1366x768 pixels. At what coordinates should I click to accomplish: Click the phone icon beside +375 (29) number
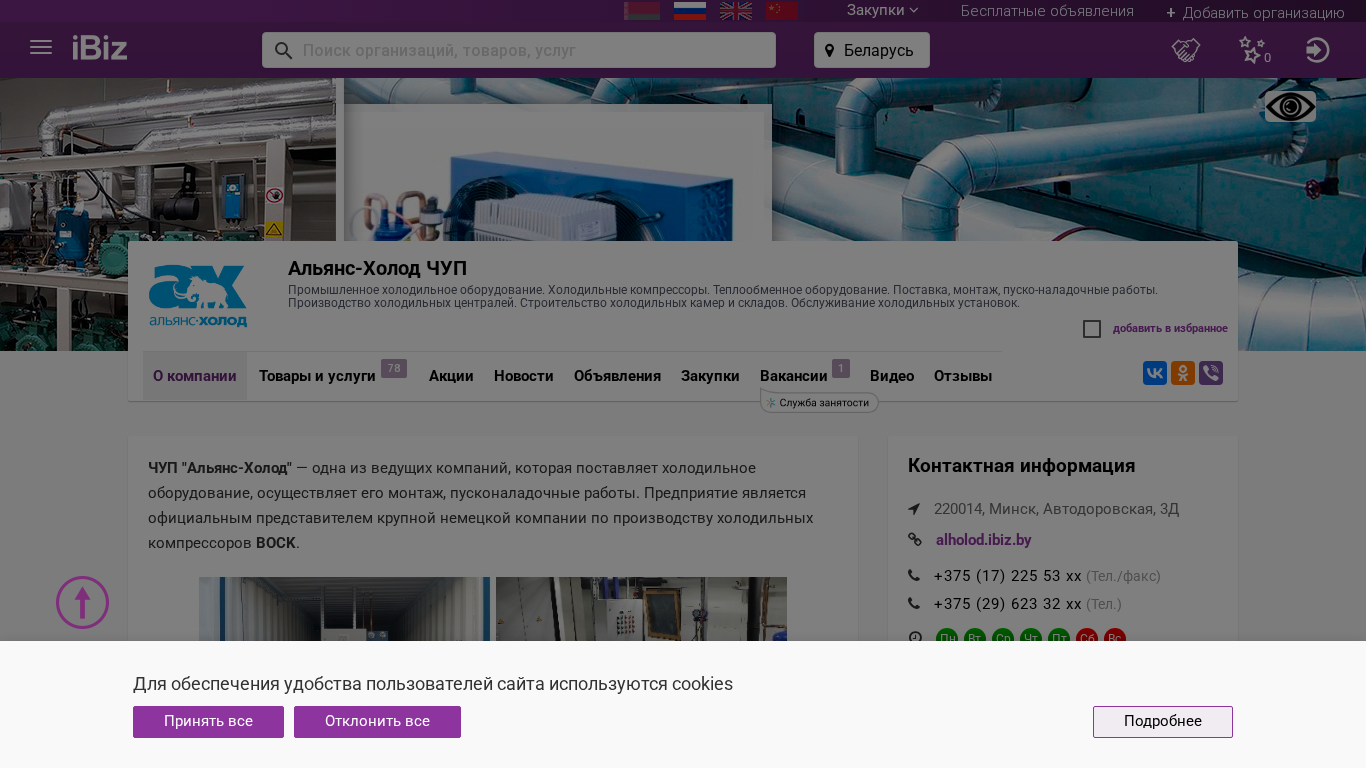(914, 604)
